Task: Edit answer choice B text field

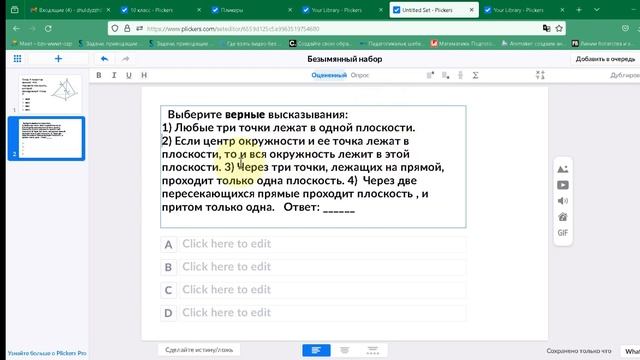Action: [323, 267]
